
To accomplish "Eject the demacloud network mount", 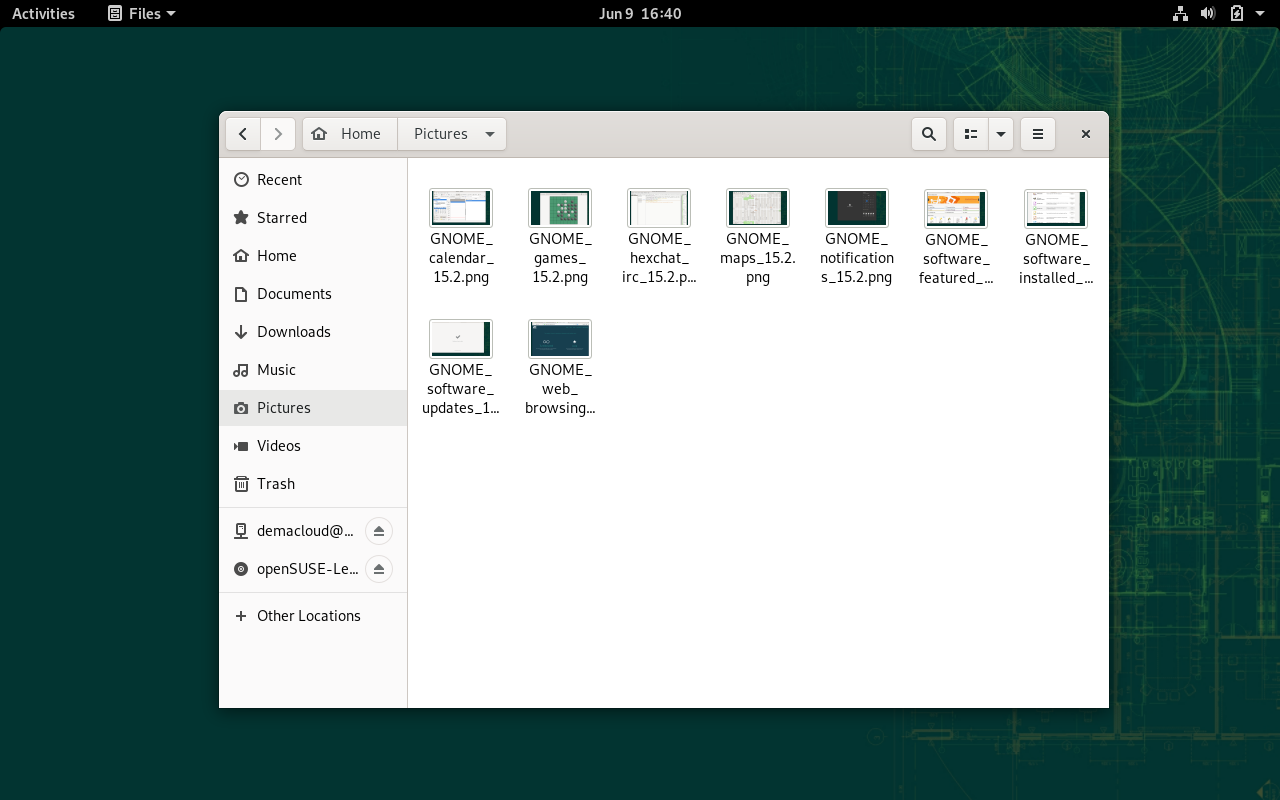I will [379, 531].
